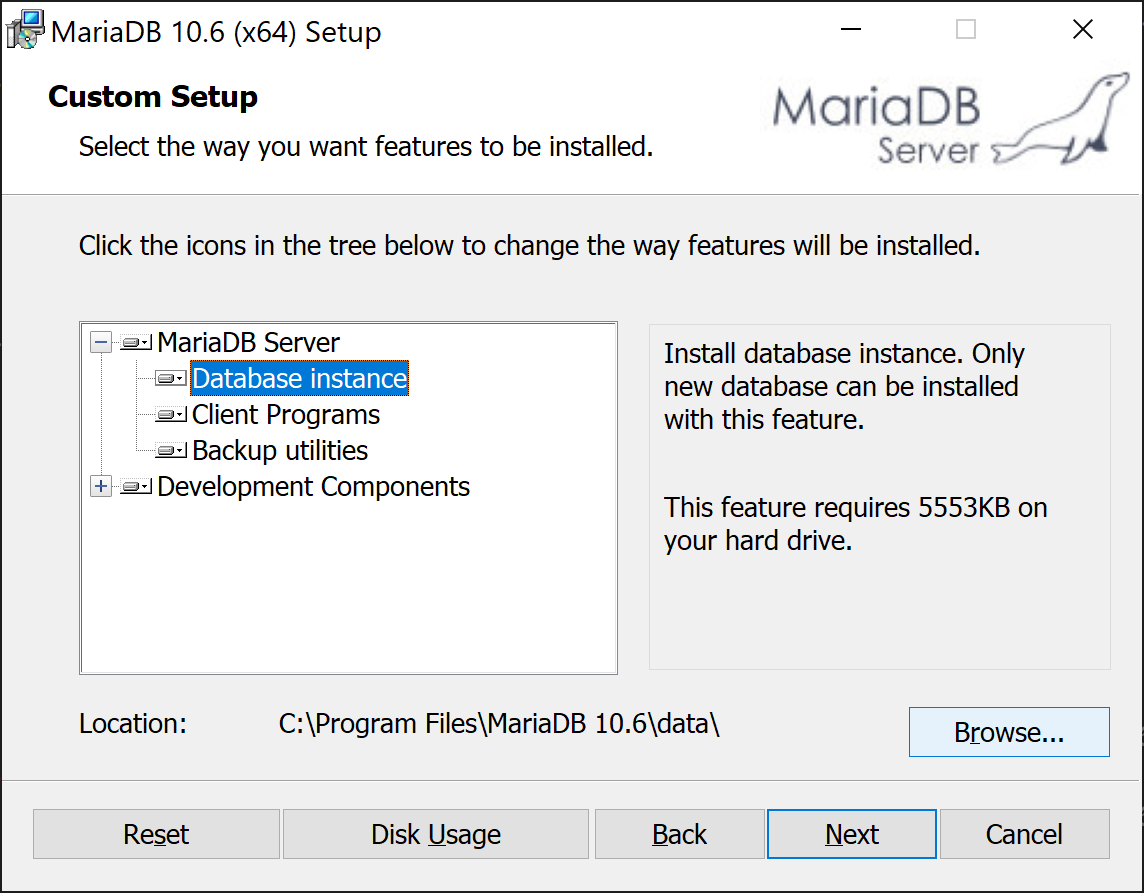Open the Disk Usage dialog
The image size is (1144, 893).
tap(436, 834)
